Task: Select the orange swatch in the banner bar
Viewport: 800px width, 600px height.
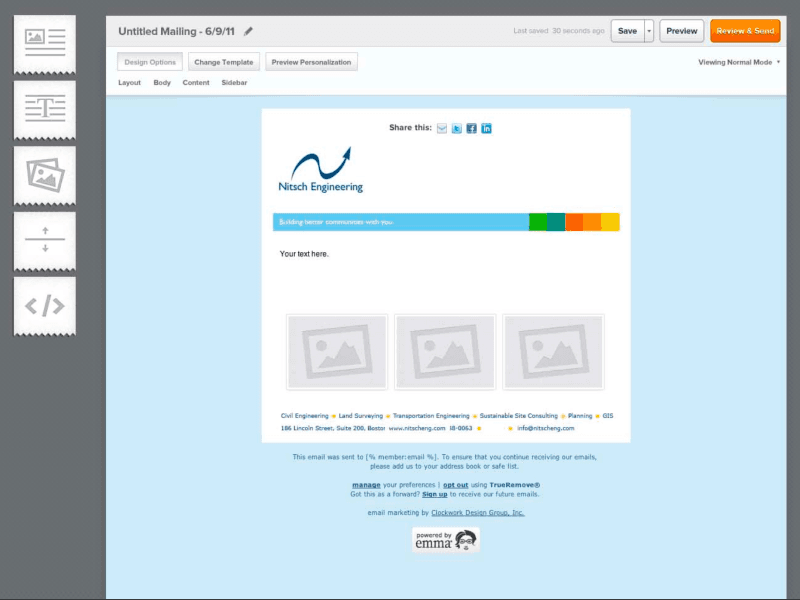Action: [x=592, y=221]
